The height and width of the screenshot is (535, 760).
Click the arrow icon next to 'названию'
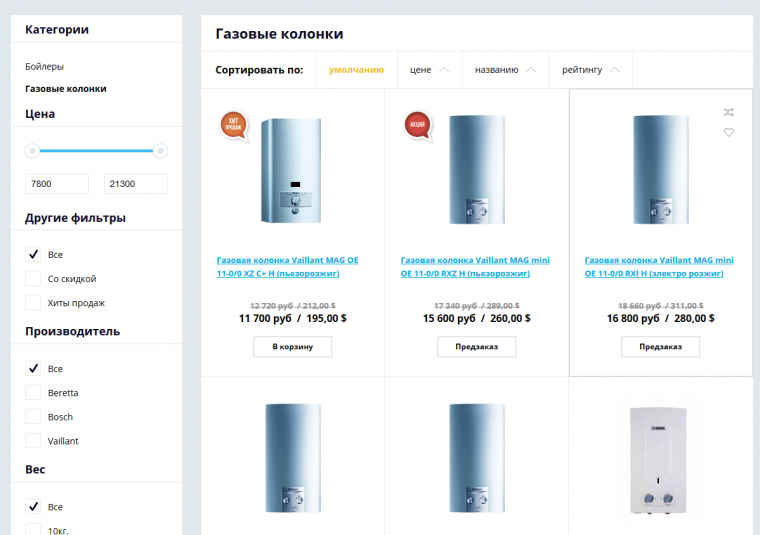point(531,70)
